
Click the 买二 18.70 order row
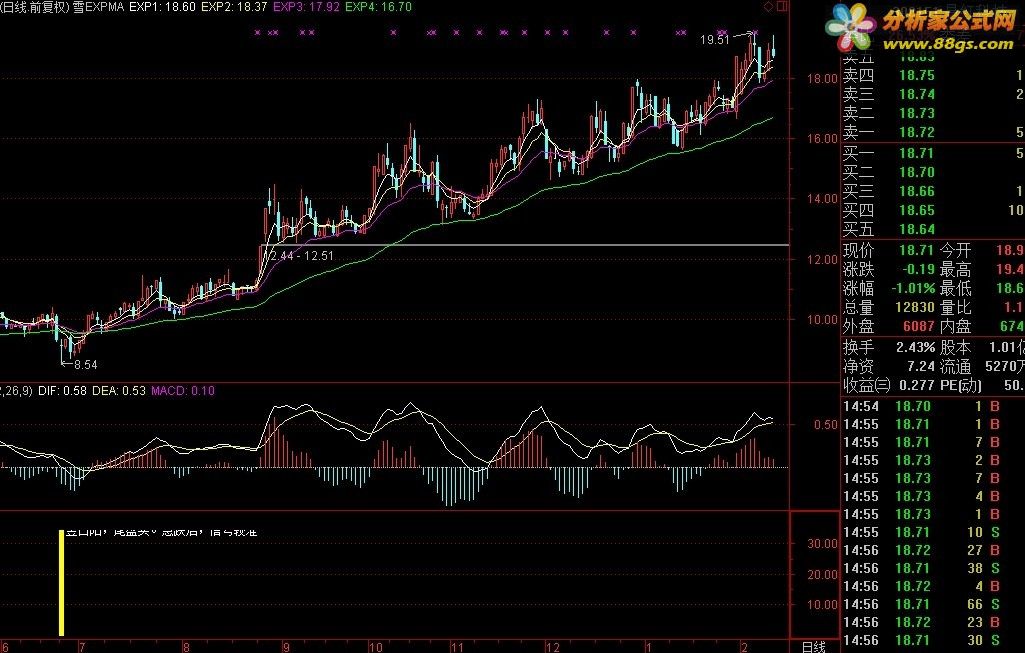pos(933,173)
